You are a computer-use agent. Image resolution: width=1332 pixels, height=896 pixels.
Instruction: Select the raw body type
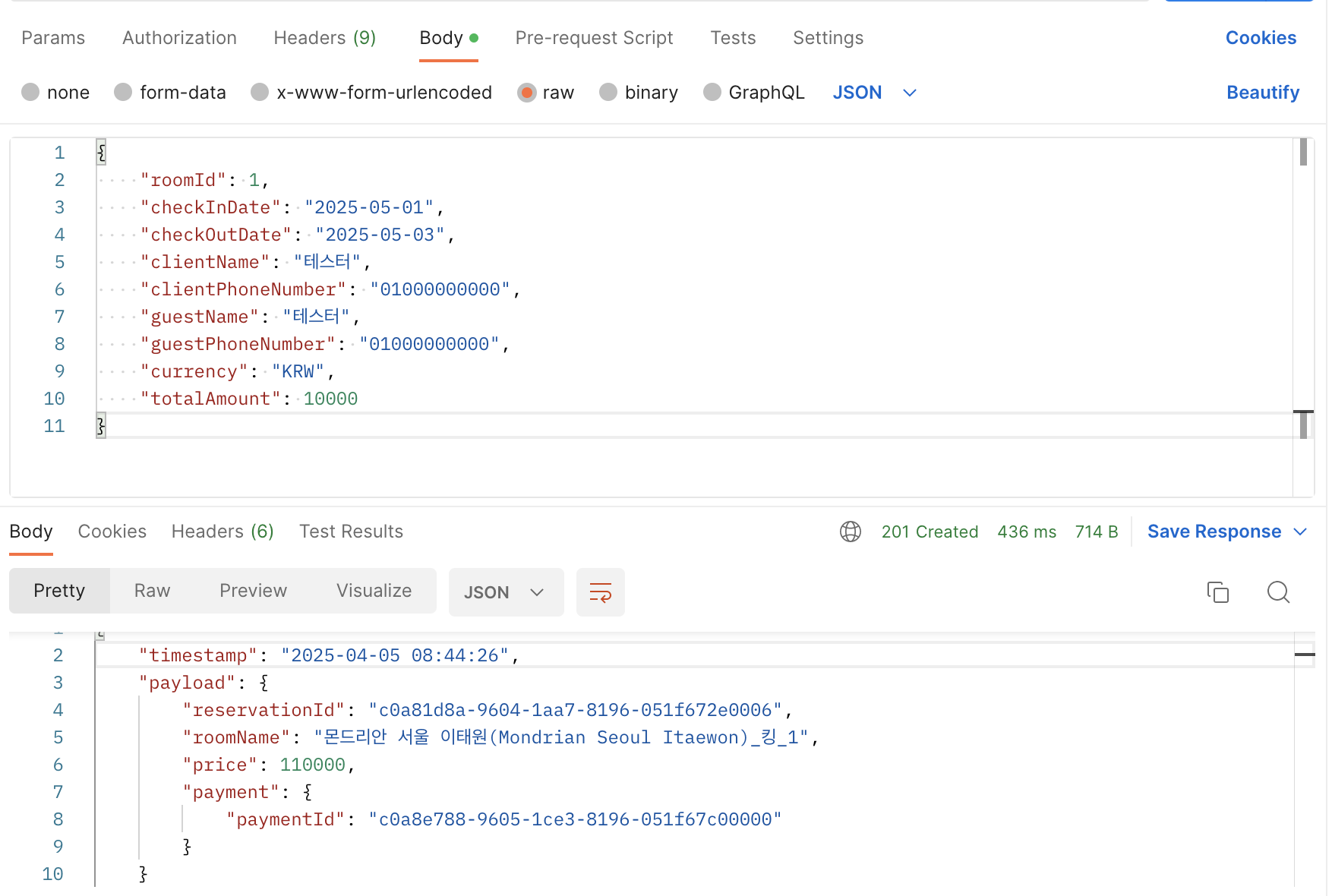click(546, 93)
